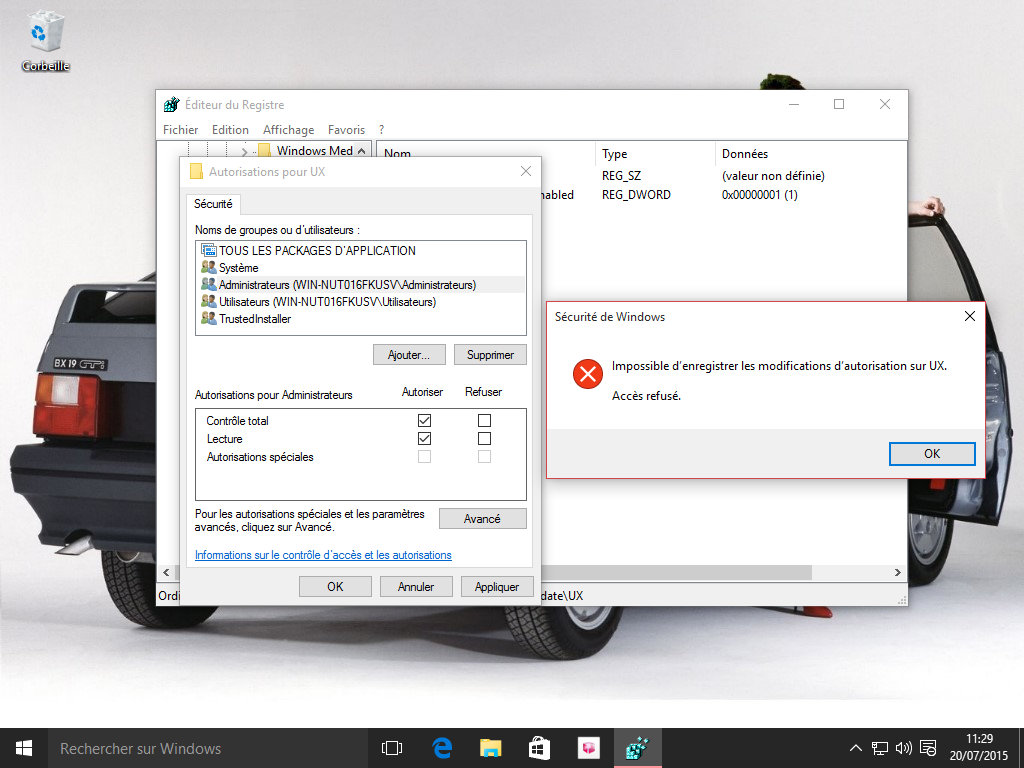Toggle Autoriser checkbox for Contrôle total
Viewport: 1024px width, 768px height.
pyautogui.click(x=425, y=421)
